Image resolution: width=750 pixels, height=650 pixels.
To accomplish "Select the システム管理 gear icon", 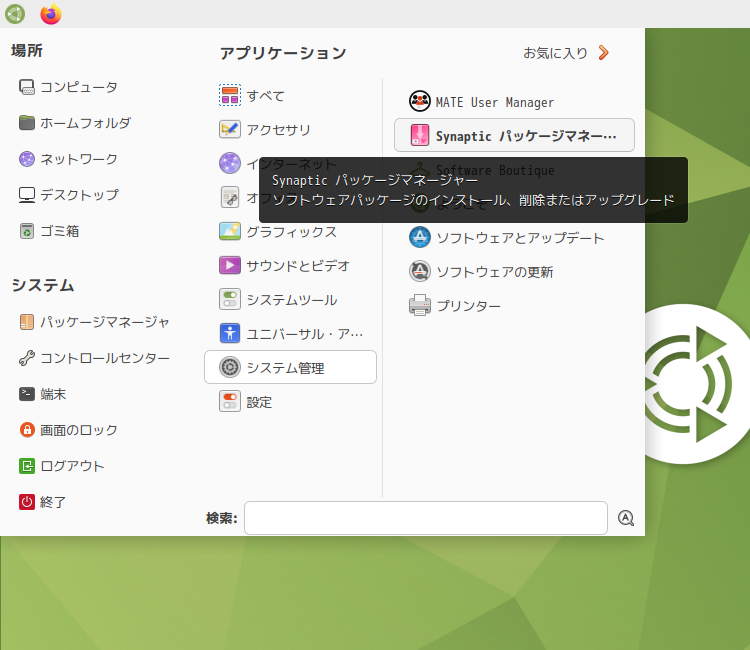I will 230,367.
